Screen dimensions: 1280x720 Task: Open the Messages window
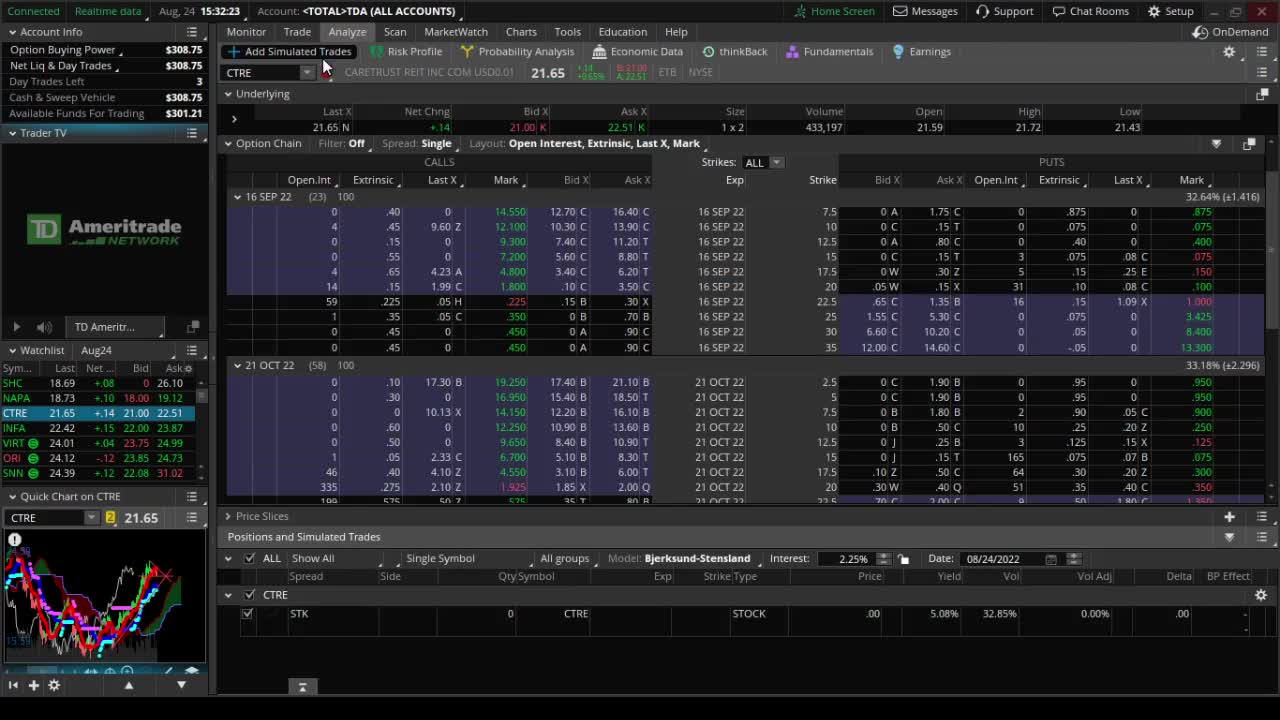point(925,11)
